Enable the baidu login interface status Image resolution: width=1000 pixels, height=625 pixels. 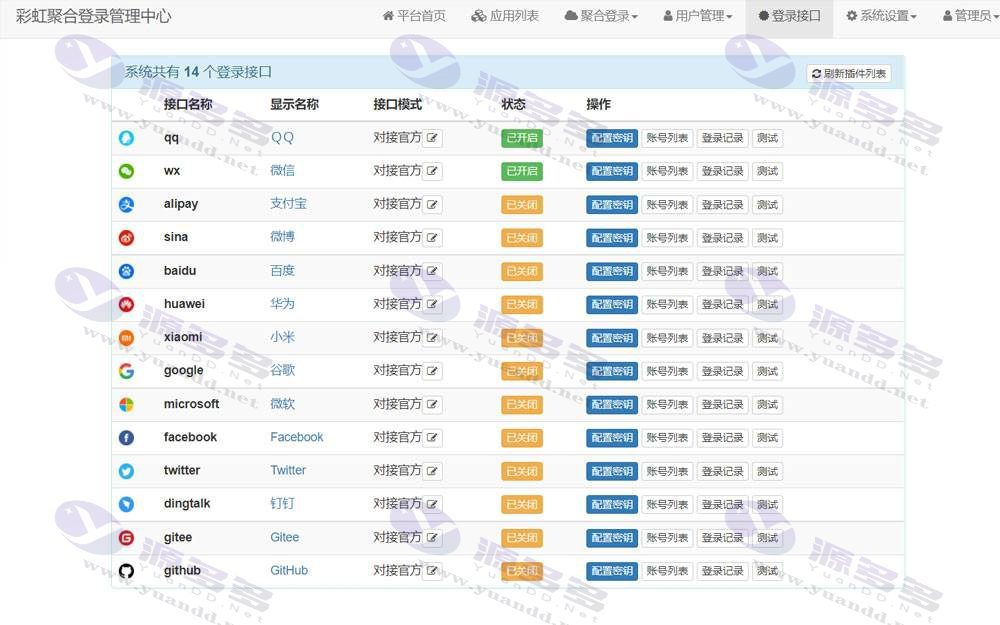[522, 271]
